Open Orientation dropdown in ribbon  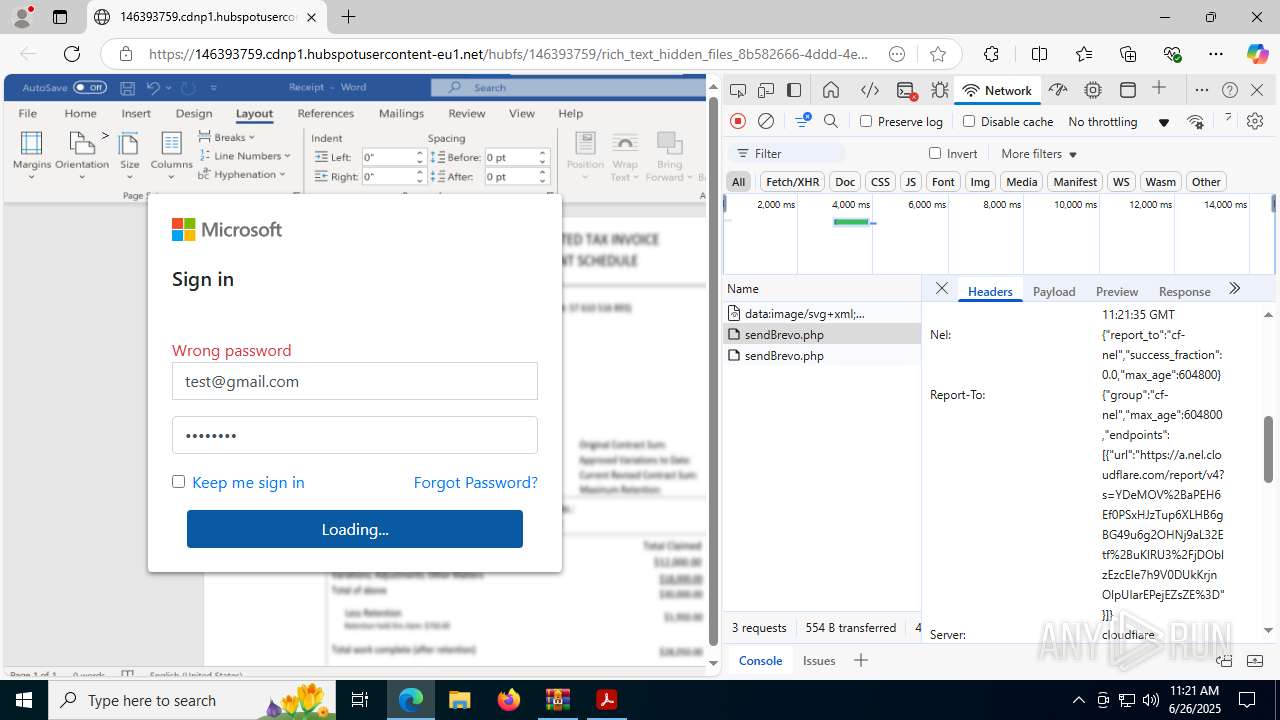click(x=82, y=155)
